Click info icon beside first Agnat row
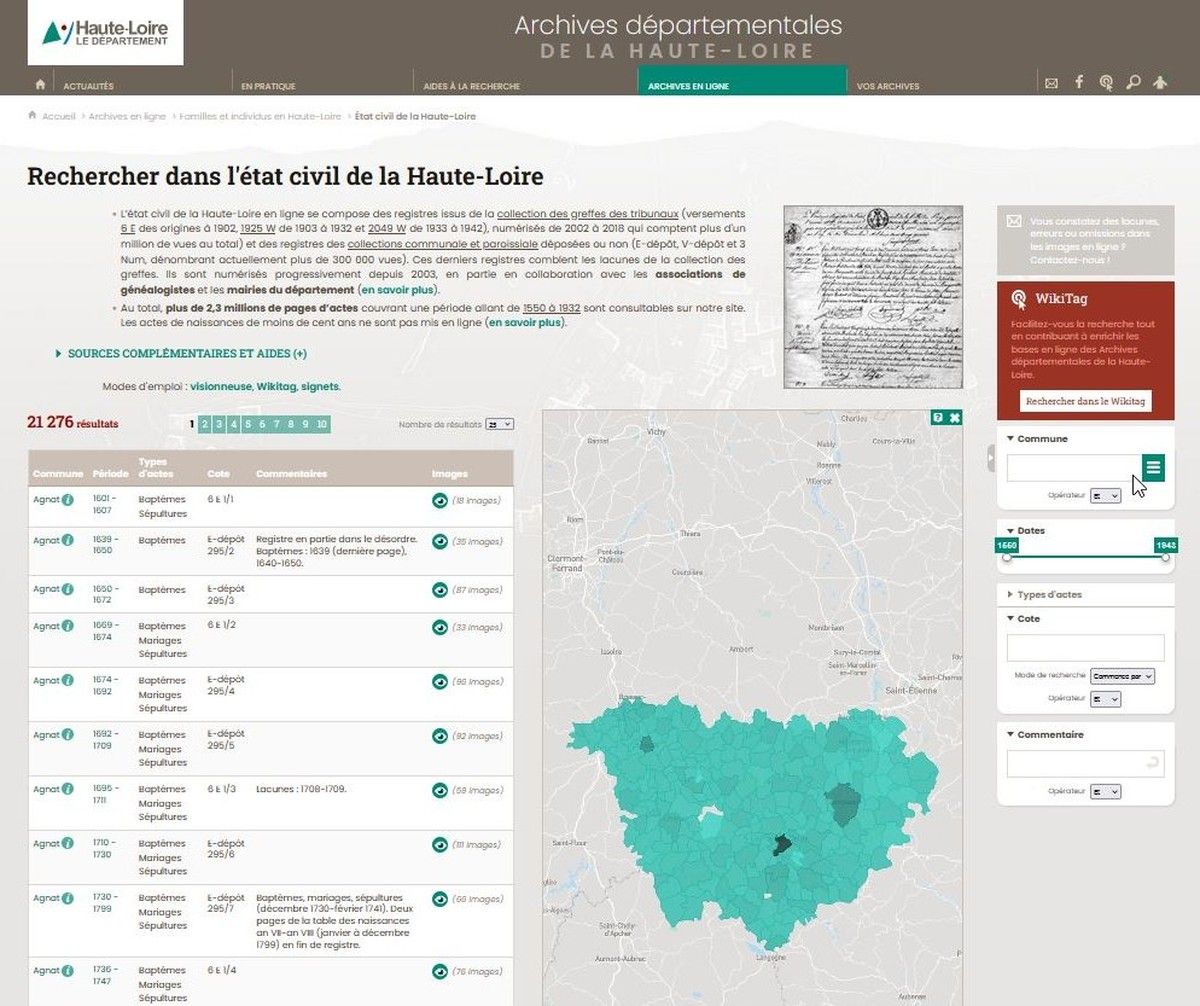The width and height of the screenshot is (1200, 1006). tap(68, 499)
